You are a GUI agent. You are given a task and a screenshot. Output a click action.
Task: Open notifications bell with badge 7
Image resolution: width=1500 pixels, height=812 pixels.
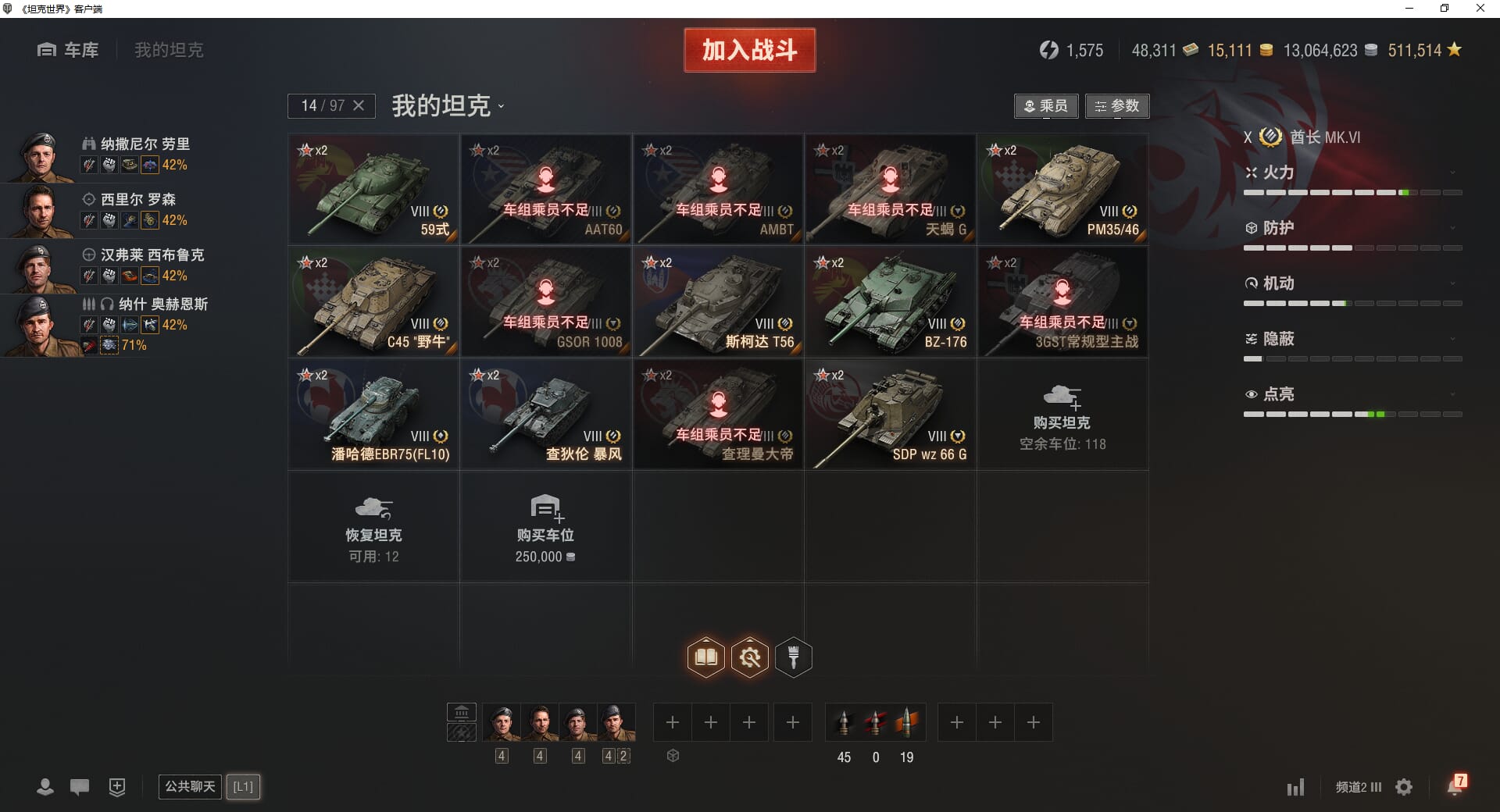tap(1456, 785)
